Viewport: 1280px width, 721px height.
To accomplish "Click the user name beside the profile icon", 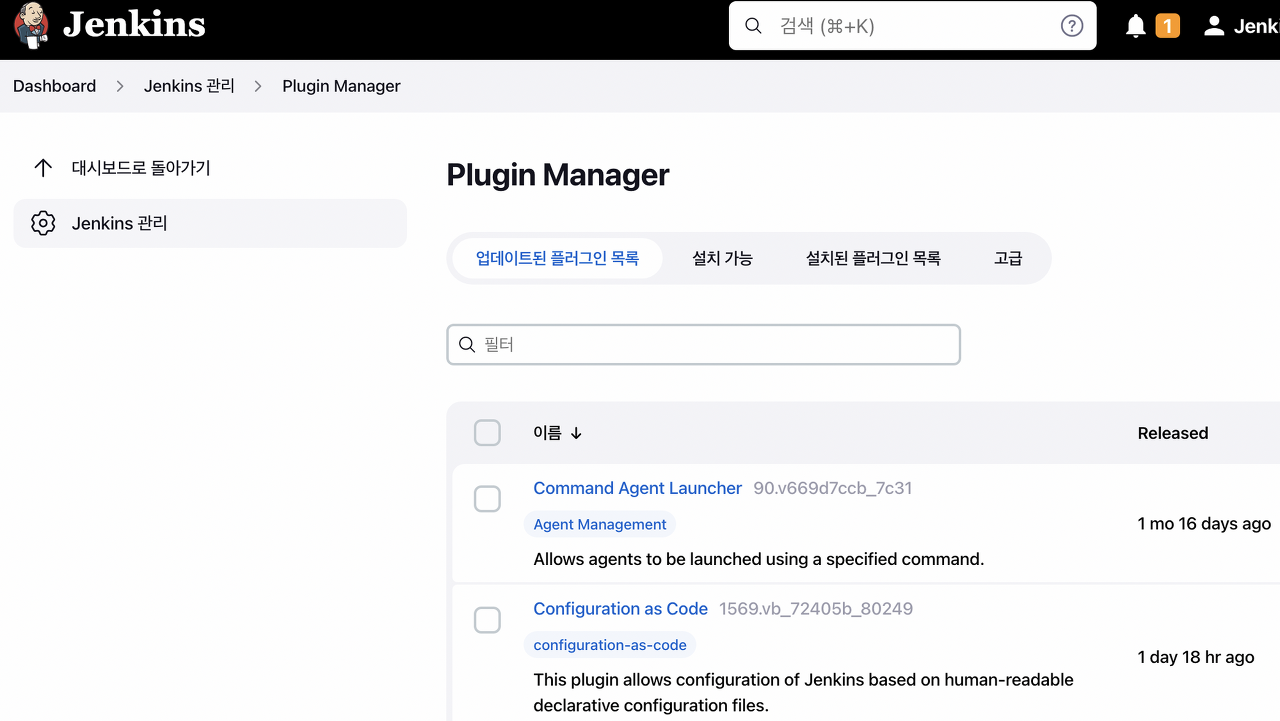I will pos(1257,26).
